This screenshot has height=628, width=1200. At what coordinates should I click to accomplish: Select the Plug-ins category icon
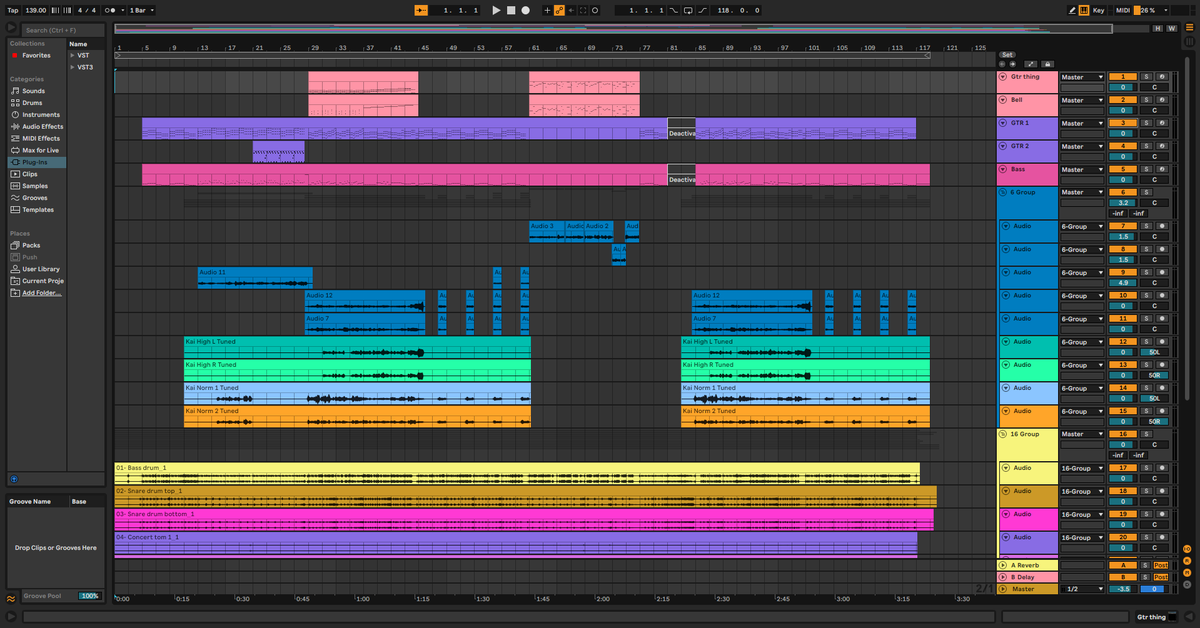pyautogui.click(x=15, y=162)
